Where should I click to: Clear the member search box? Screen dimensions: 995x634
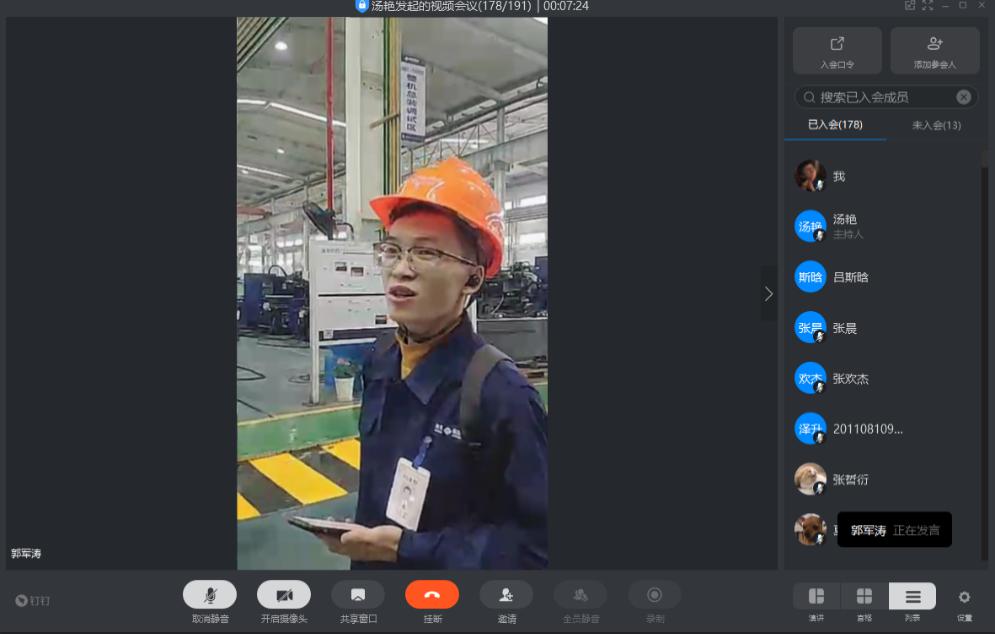[x=963, y=97]
